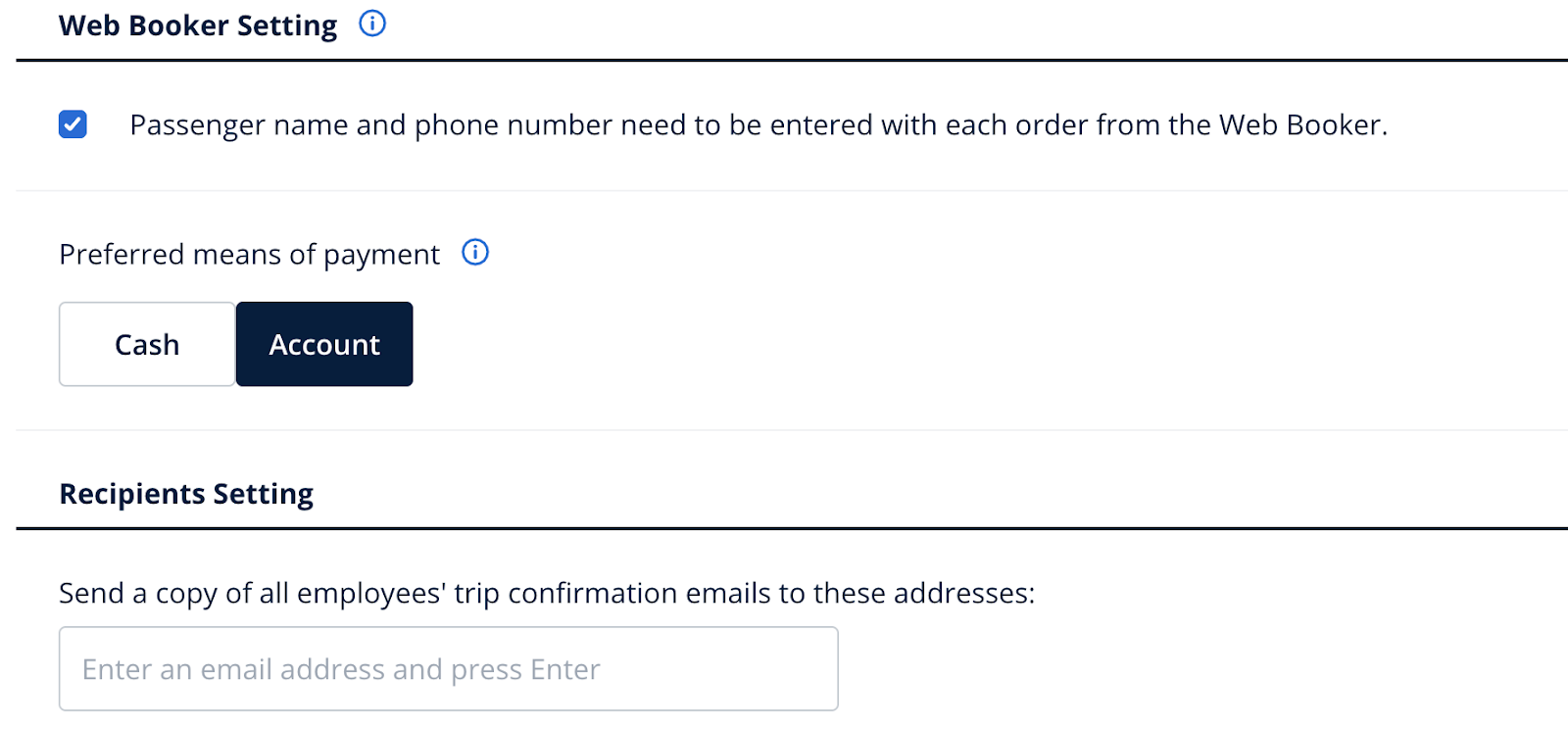Click the Web Booker Setting heading

[198, 25]
